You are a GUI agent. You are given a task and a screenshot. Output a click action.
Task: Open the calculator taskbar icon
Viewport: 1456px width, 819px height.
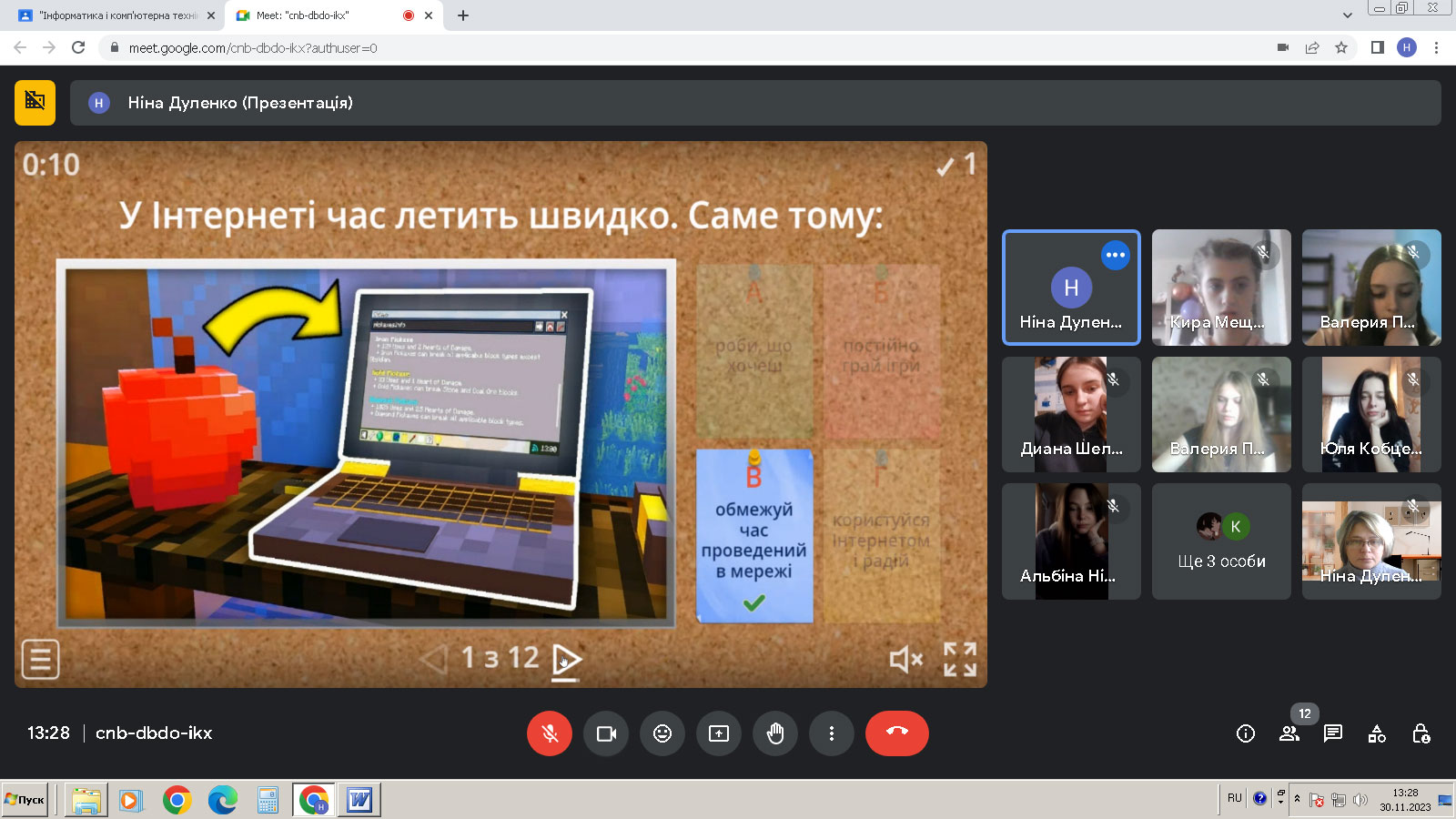[x=268, y=800]
